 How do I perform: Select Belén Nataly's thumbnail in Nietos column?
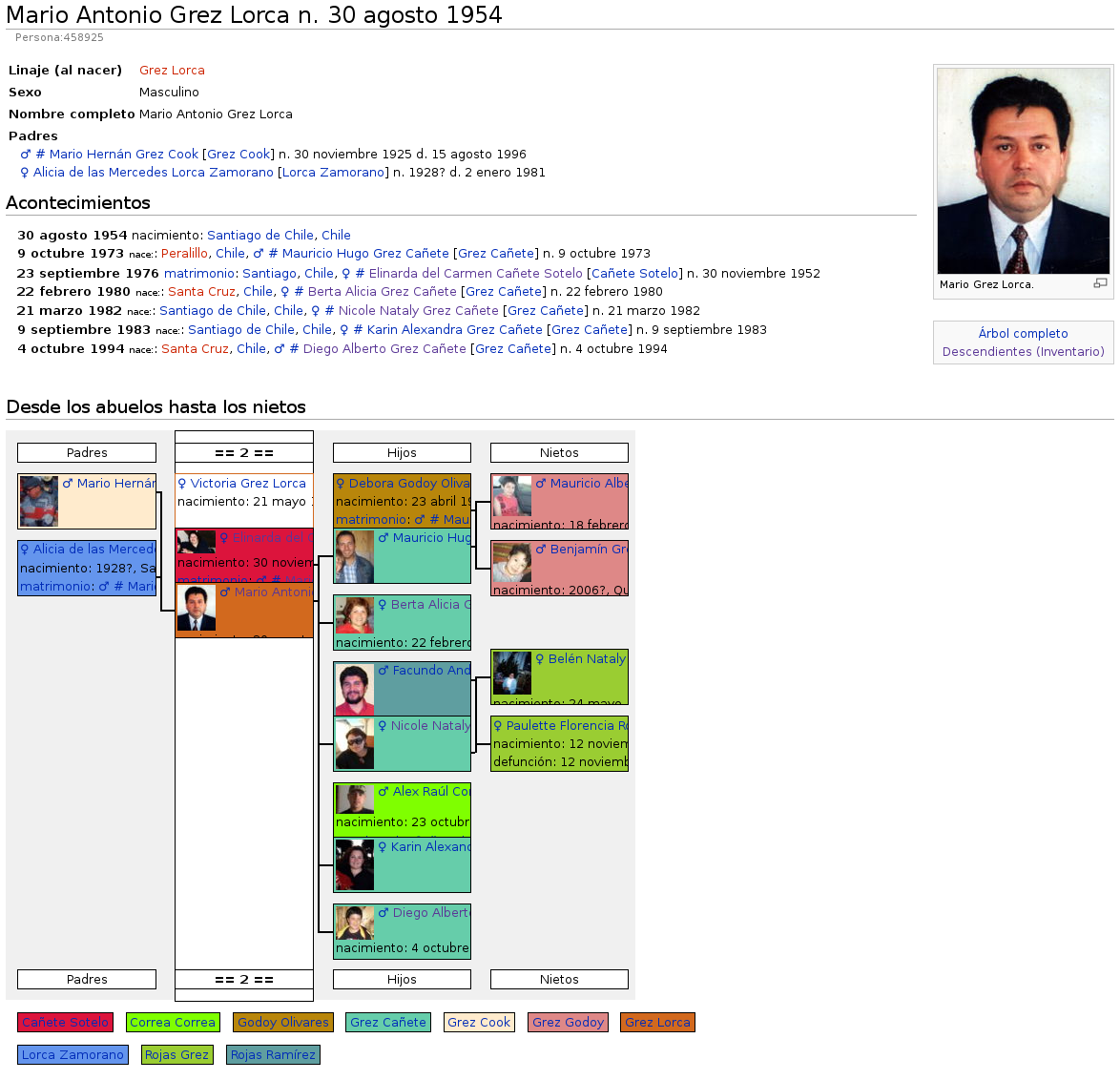[511, 674]
